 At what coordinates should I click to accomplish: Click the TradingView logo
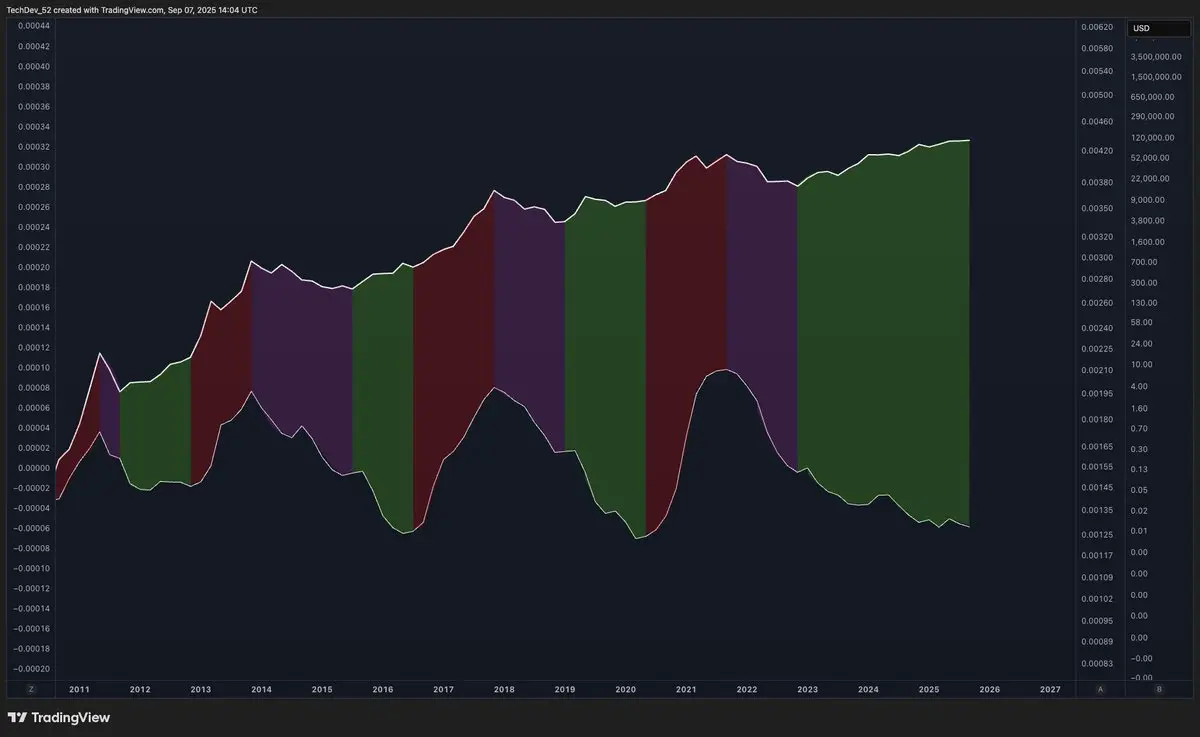pos(59,717)
